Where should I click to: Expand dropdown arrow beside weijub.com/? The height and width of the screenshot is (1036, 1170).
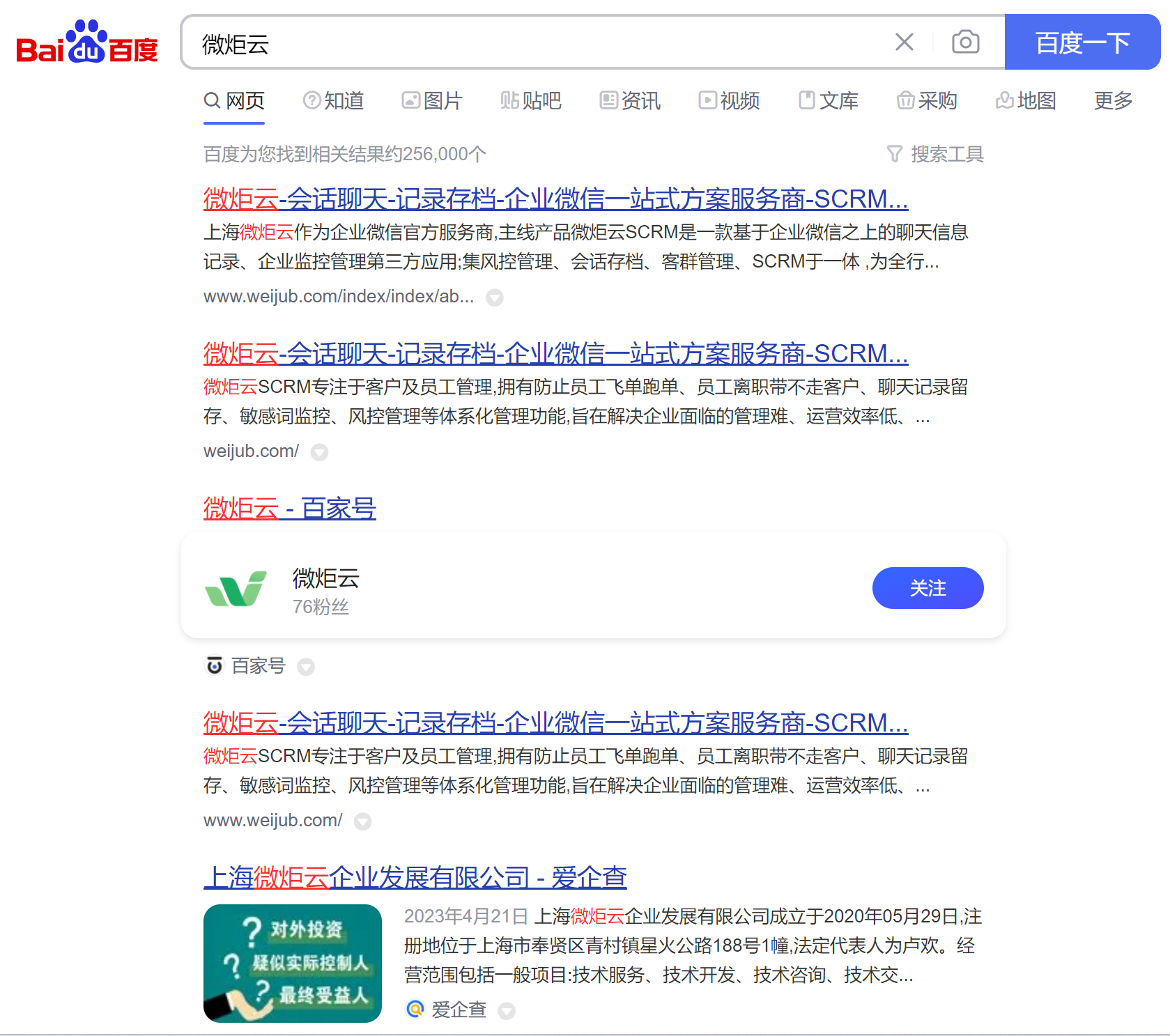(319, 452)
